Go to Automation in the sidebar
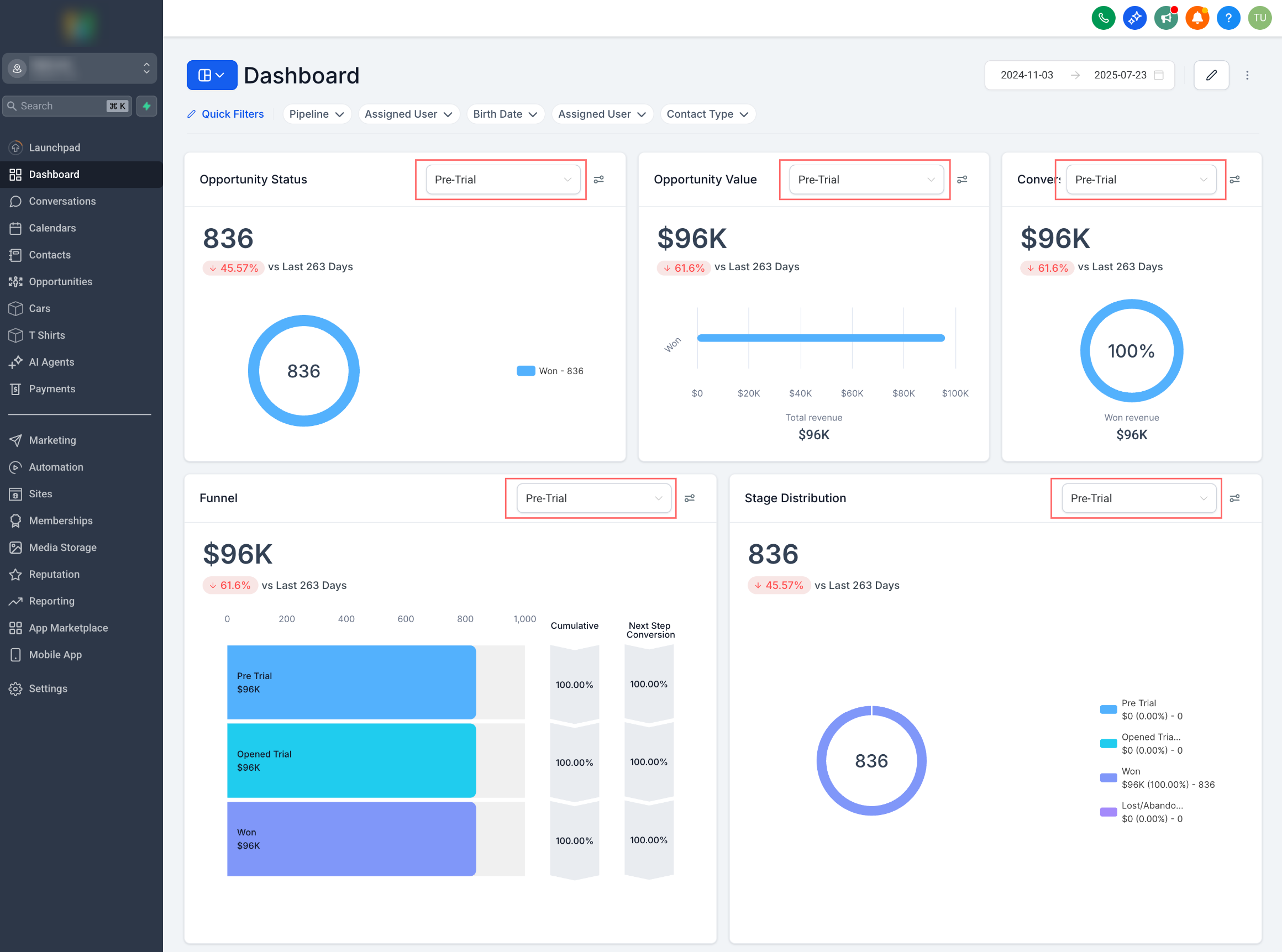Viewport: 1282px width, 952px height. point(56,467)
